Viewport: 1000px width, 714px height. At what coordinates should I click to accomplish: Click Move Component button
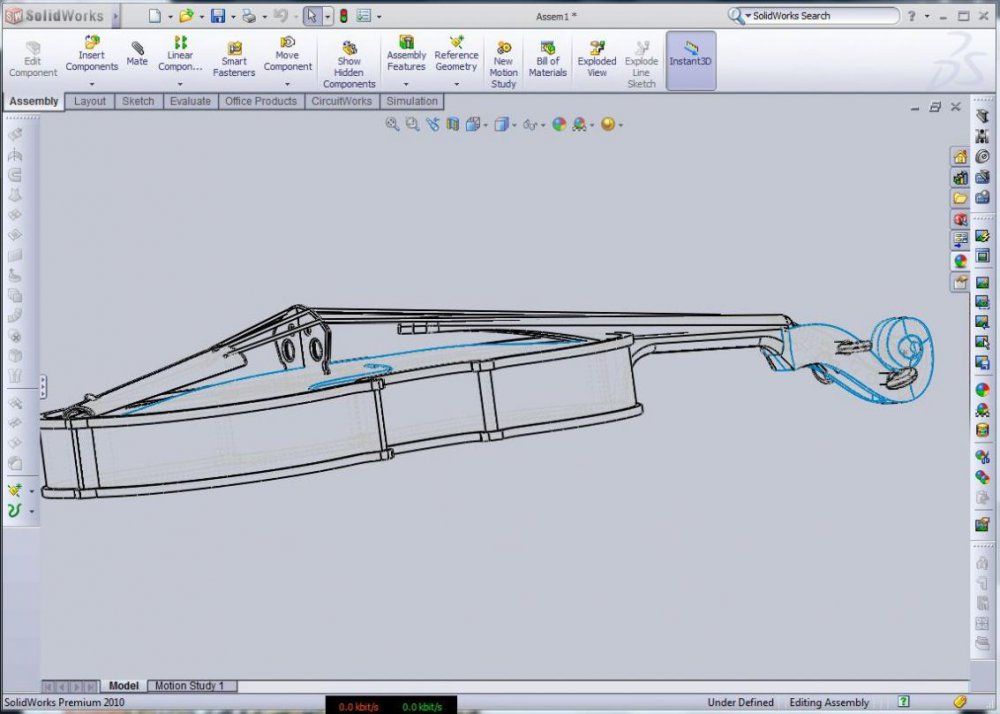[x=287, y=54]
